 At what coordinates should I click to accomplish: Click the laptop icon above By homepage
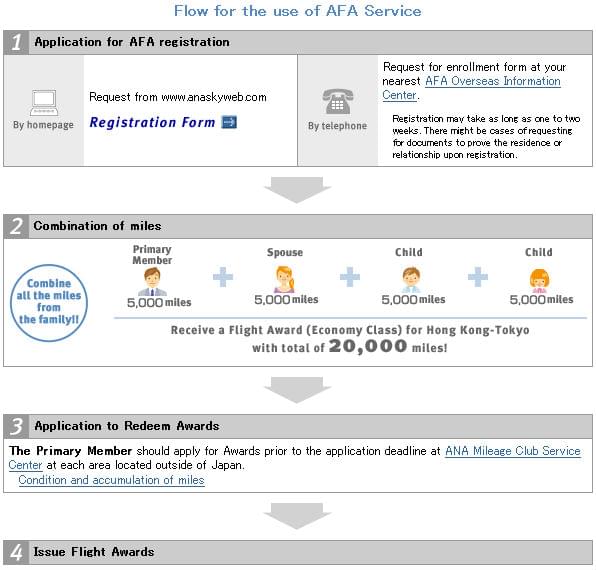[44, 103]
